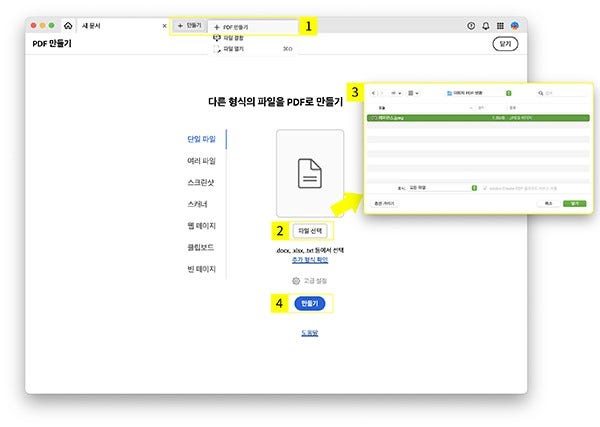Image resolution: width=600 pixels, height=427 pixels.
Task: Go forward in the file dialog
Action: 381,93
